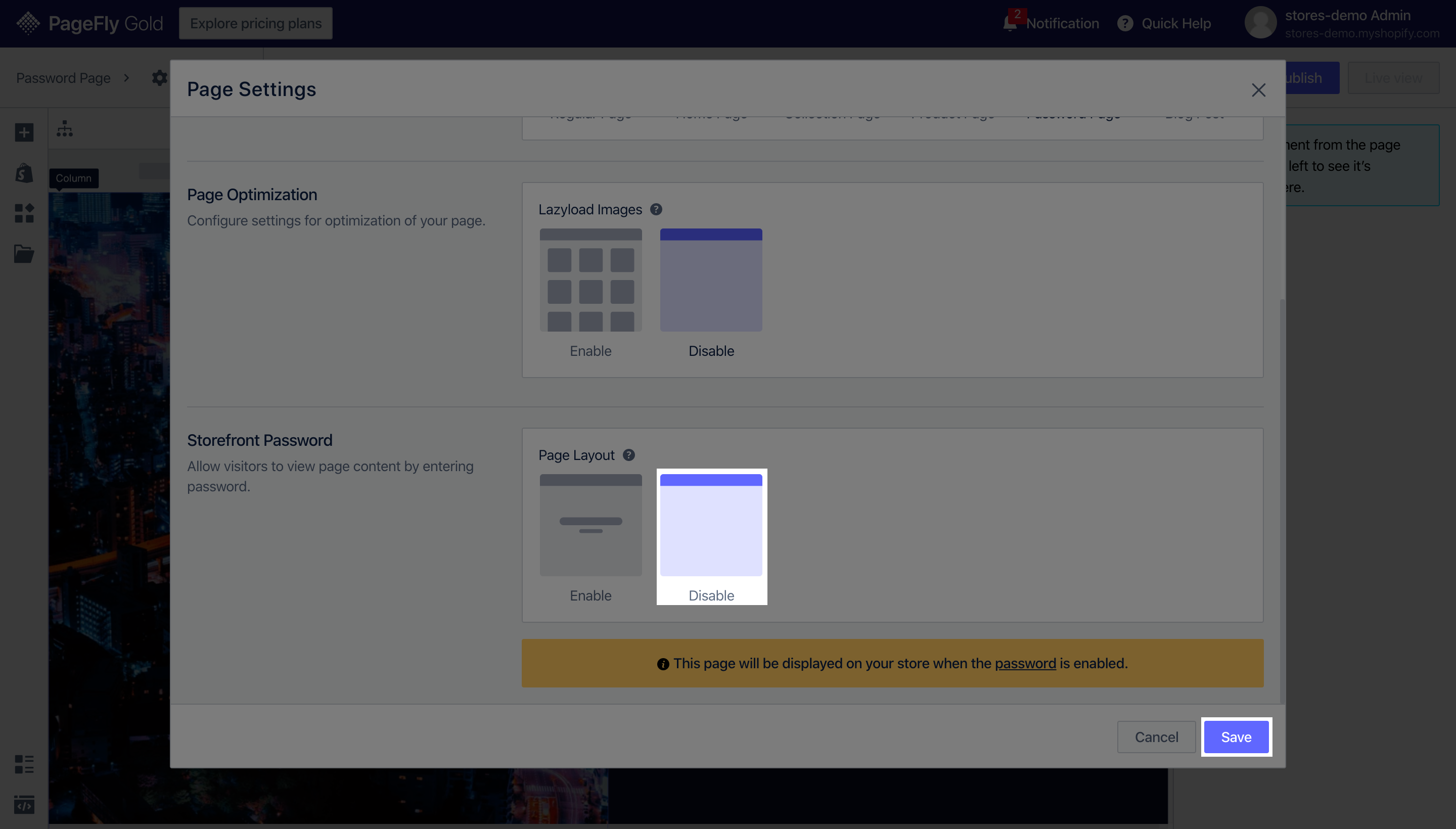Open the Quick Help question icon
Image resolution: width=1456 pixels, height=829 pixels.
point(1124,23)
